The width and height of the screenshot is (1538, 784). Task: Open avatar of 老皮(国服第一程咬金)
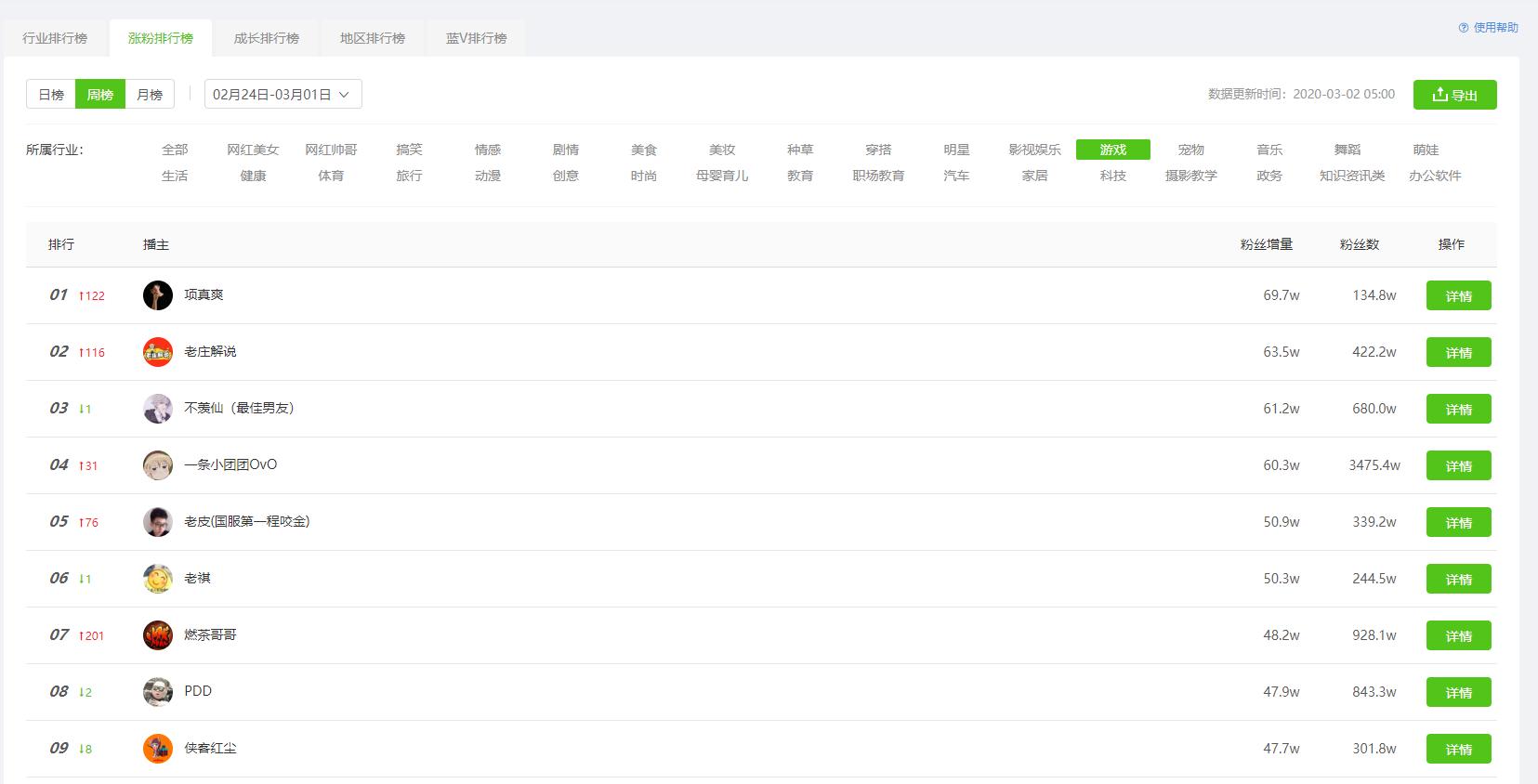158,522
